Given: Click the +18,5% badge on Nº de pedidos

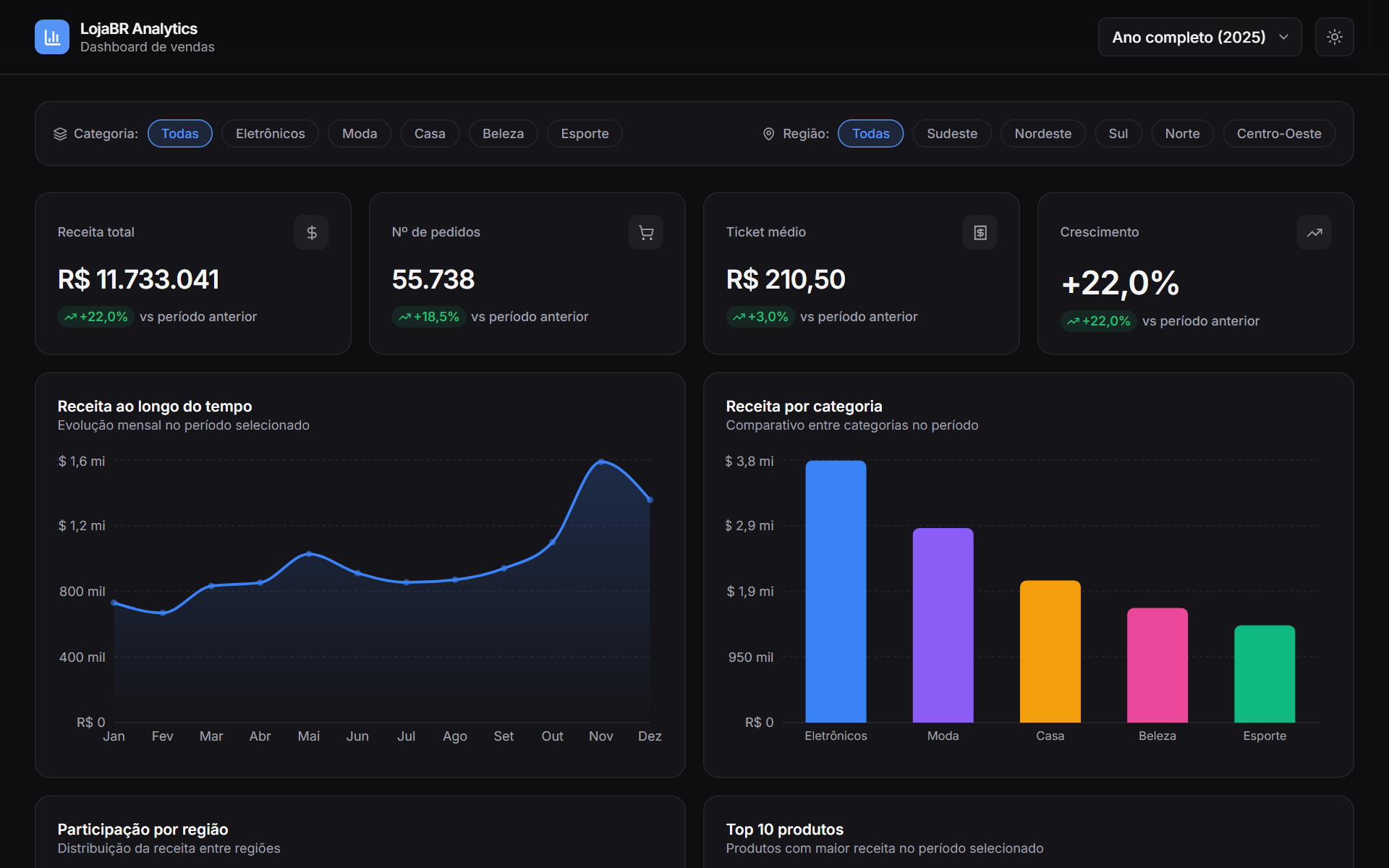Looking at the screenshot, I should (429, 317).
